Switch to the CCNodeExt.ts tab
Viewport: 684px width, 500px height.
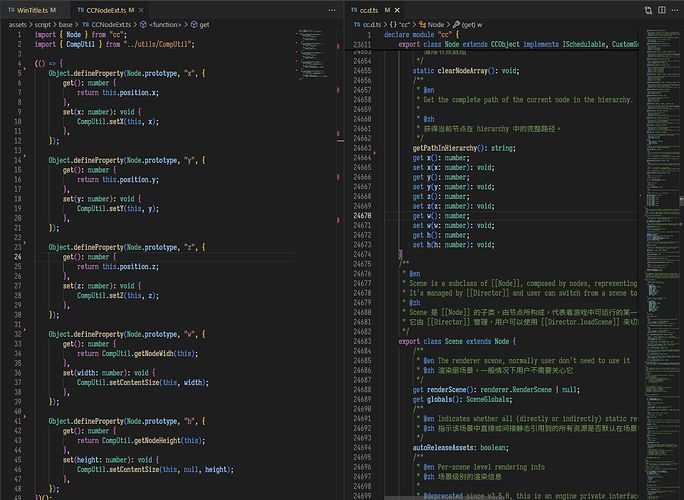106,9
